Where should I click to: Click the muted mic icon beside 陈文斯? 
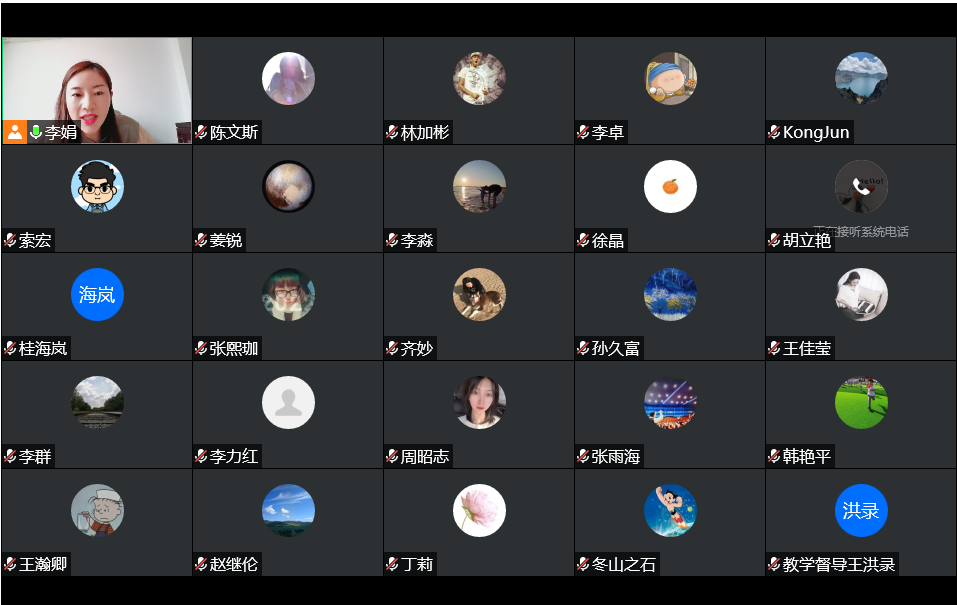pos(201,132)
